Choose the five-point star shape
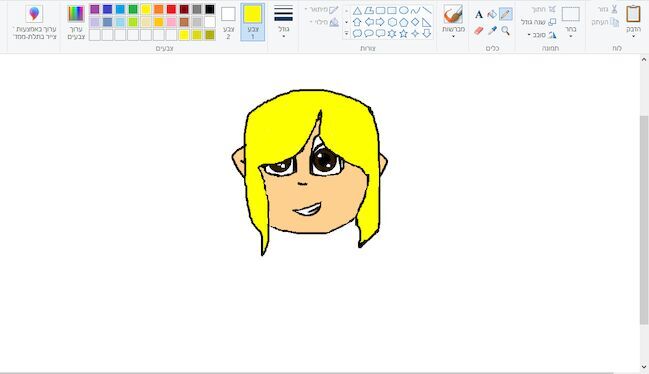This screenshot has height=374, width=649. 404,34
